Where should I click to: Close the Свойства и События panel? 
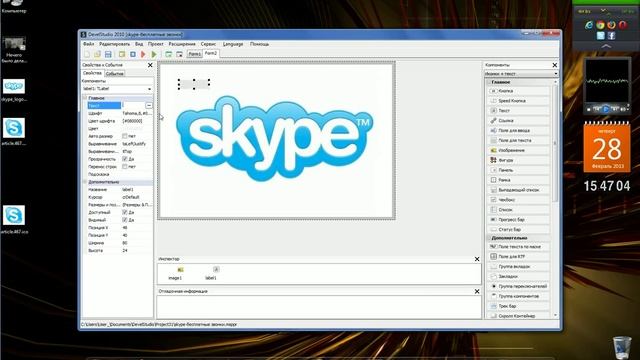(150, 65)
